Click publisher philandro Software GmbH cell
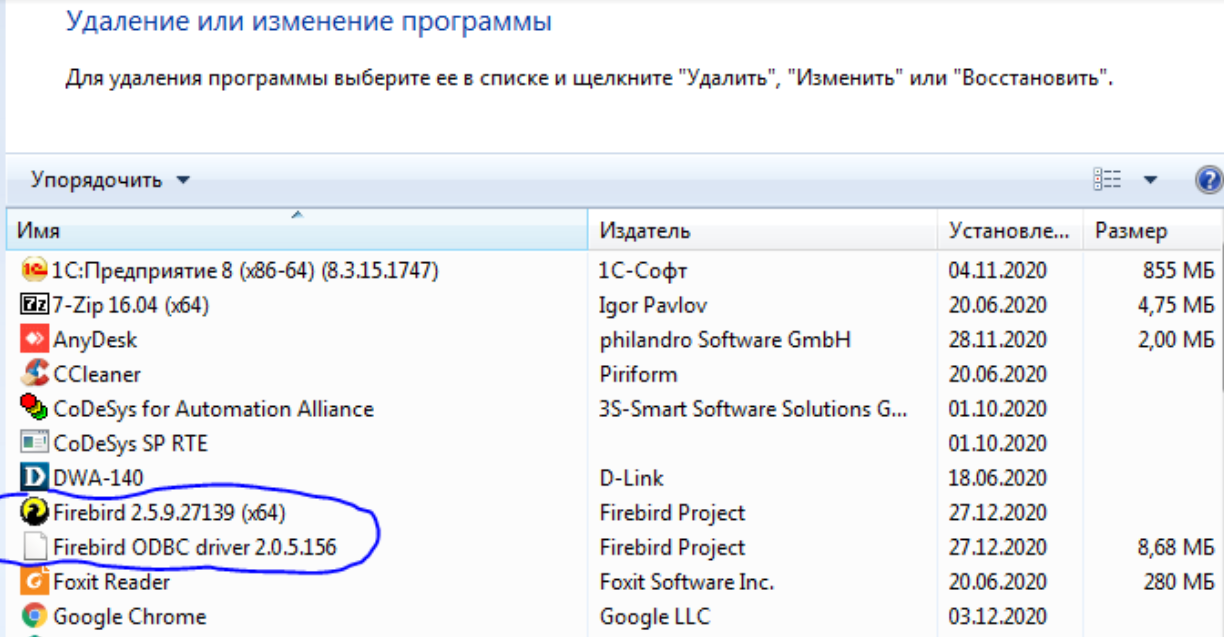The height and width of the screenshot is (637, 1224). (x=725, y=340)
